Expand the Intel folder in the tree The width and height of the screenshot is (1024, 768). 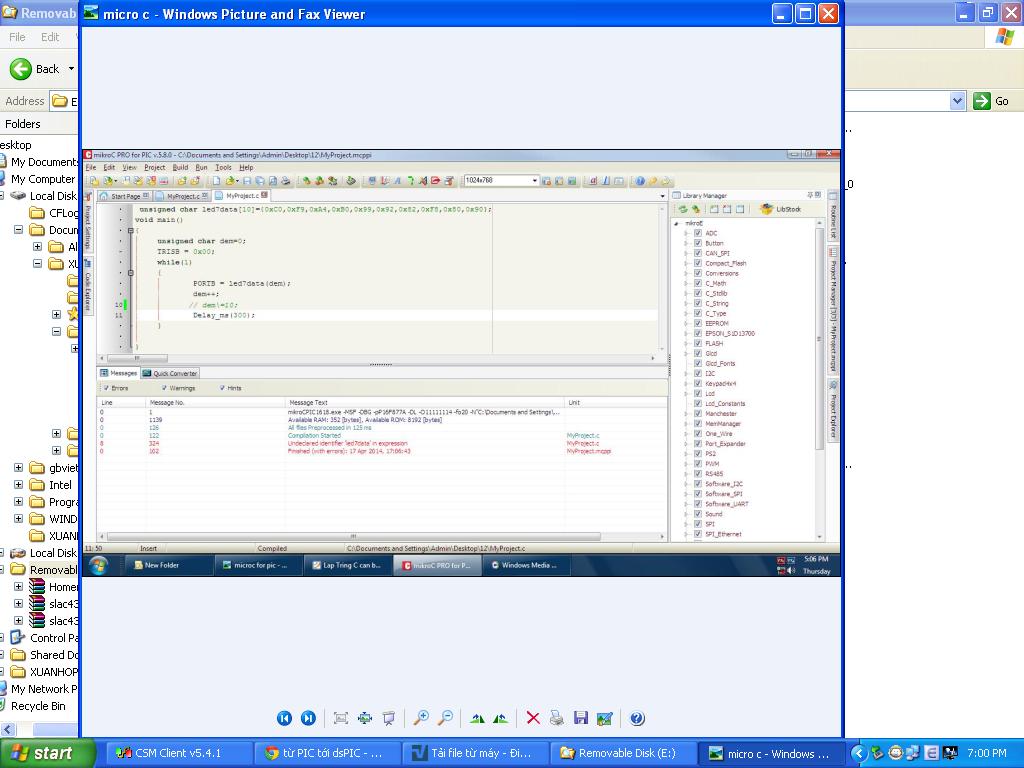tap(18, 485)
